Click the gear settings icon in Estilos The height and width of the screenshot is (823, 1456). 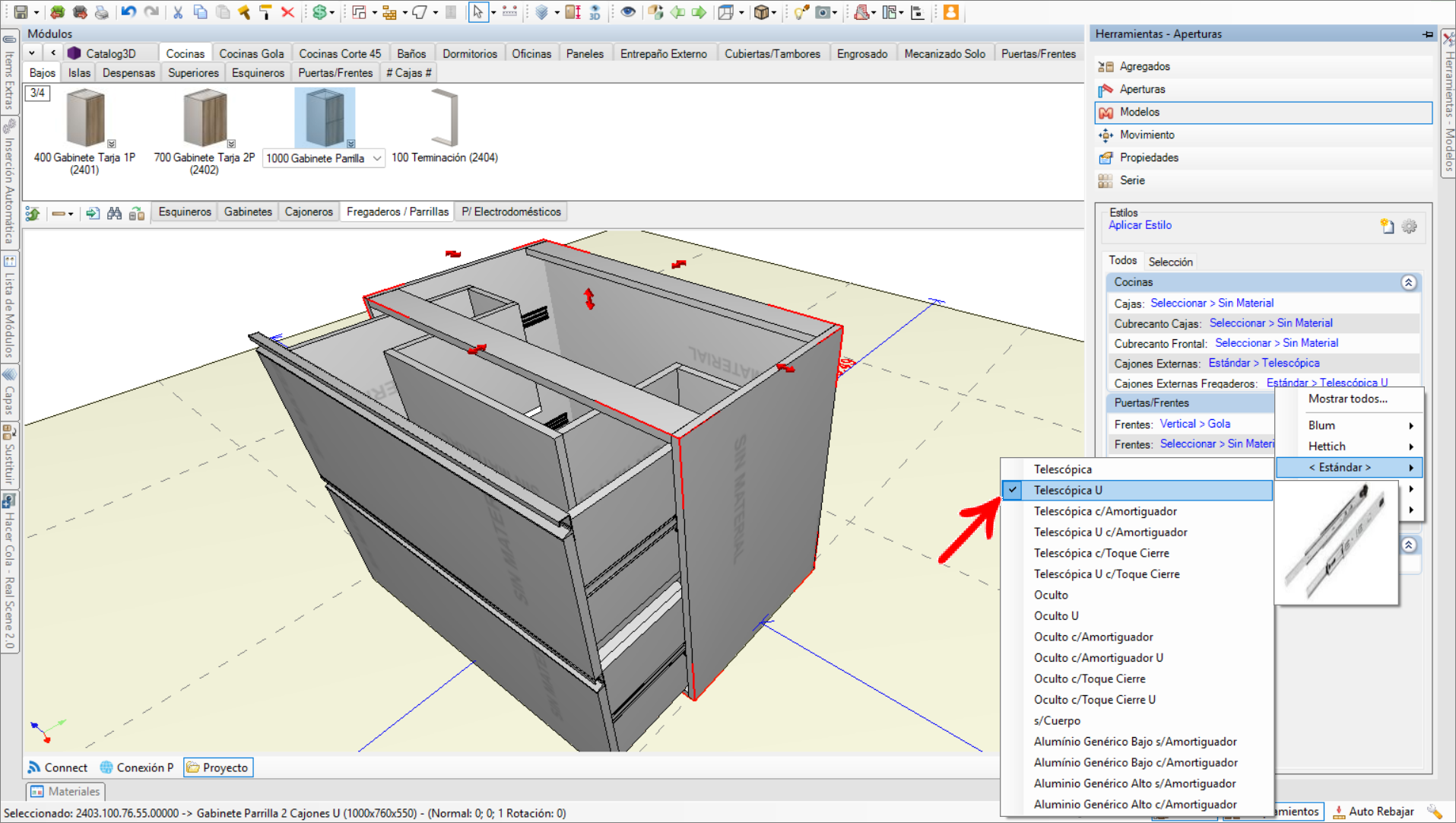tap(1409, 227)
